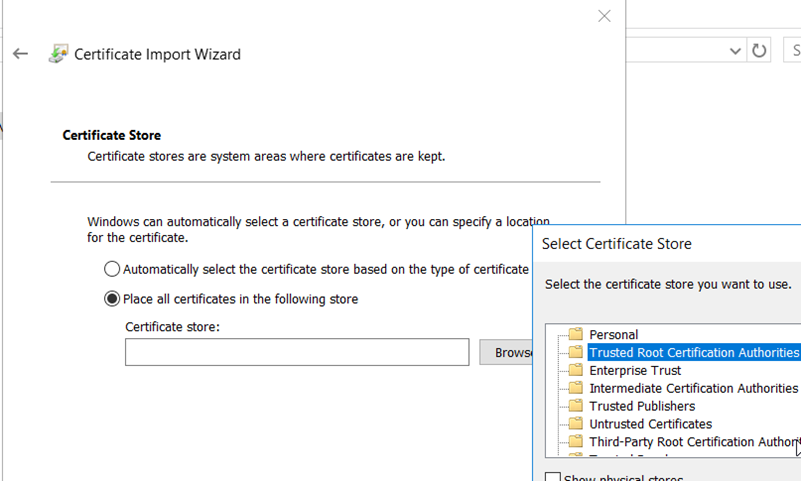Select the Untrusted Certificates store

coord(650,424)
